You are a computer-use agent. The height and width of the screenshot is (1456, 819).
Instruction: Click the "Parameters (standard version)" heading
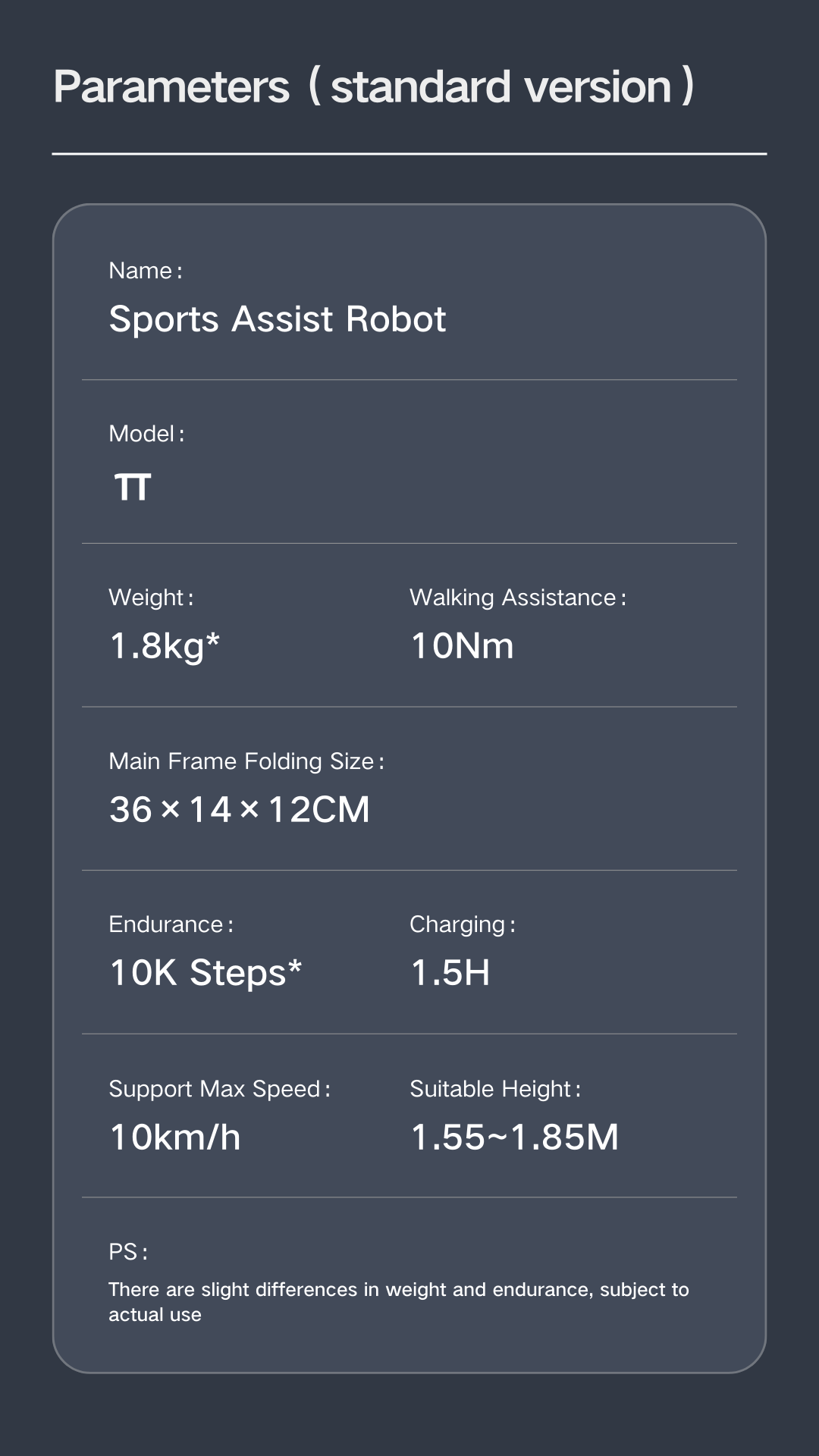tap(373, 86)
